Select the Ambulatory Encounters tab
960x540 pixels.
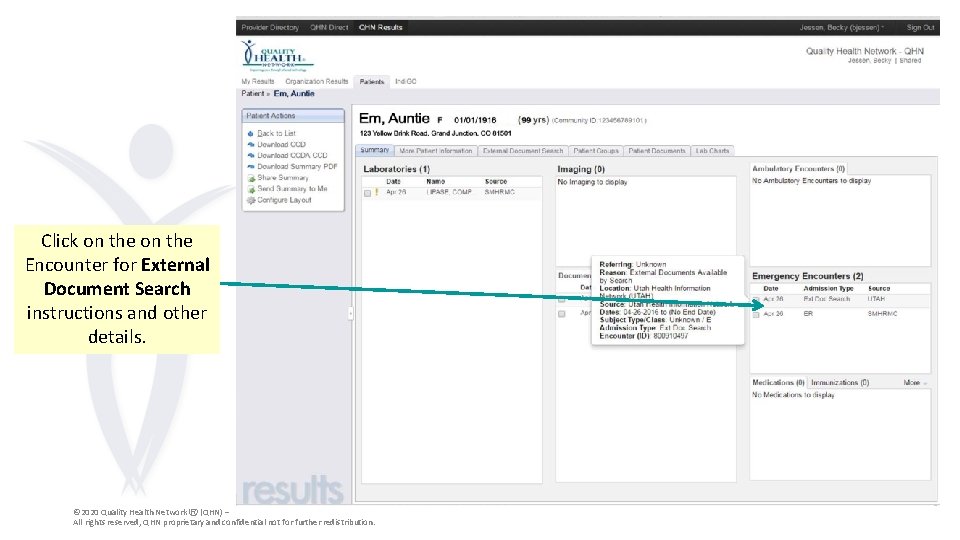(x=798, y=168)
